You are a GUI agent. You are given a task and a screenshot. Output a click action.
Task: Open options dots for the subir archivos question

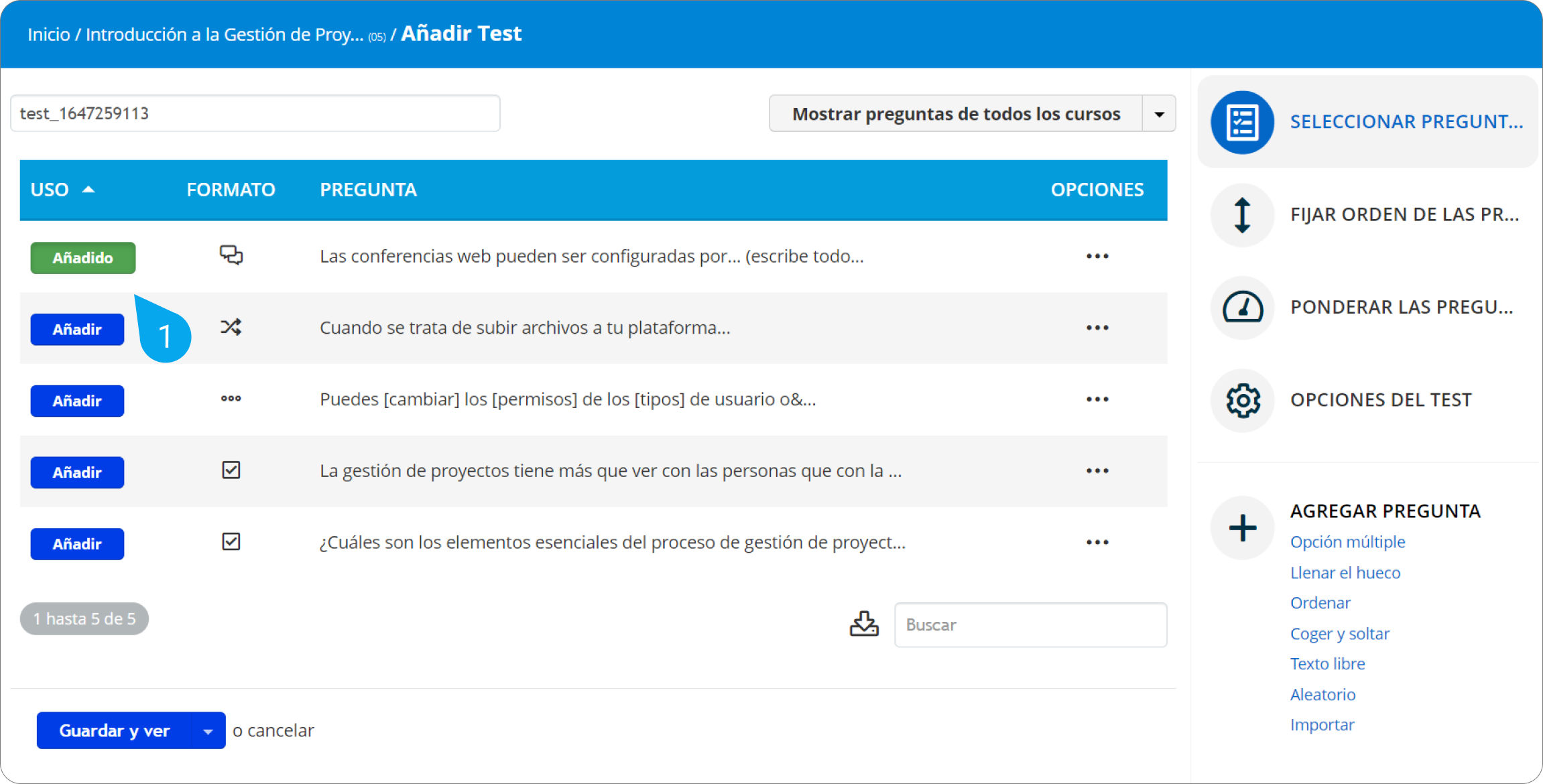(1097, 328)
